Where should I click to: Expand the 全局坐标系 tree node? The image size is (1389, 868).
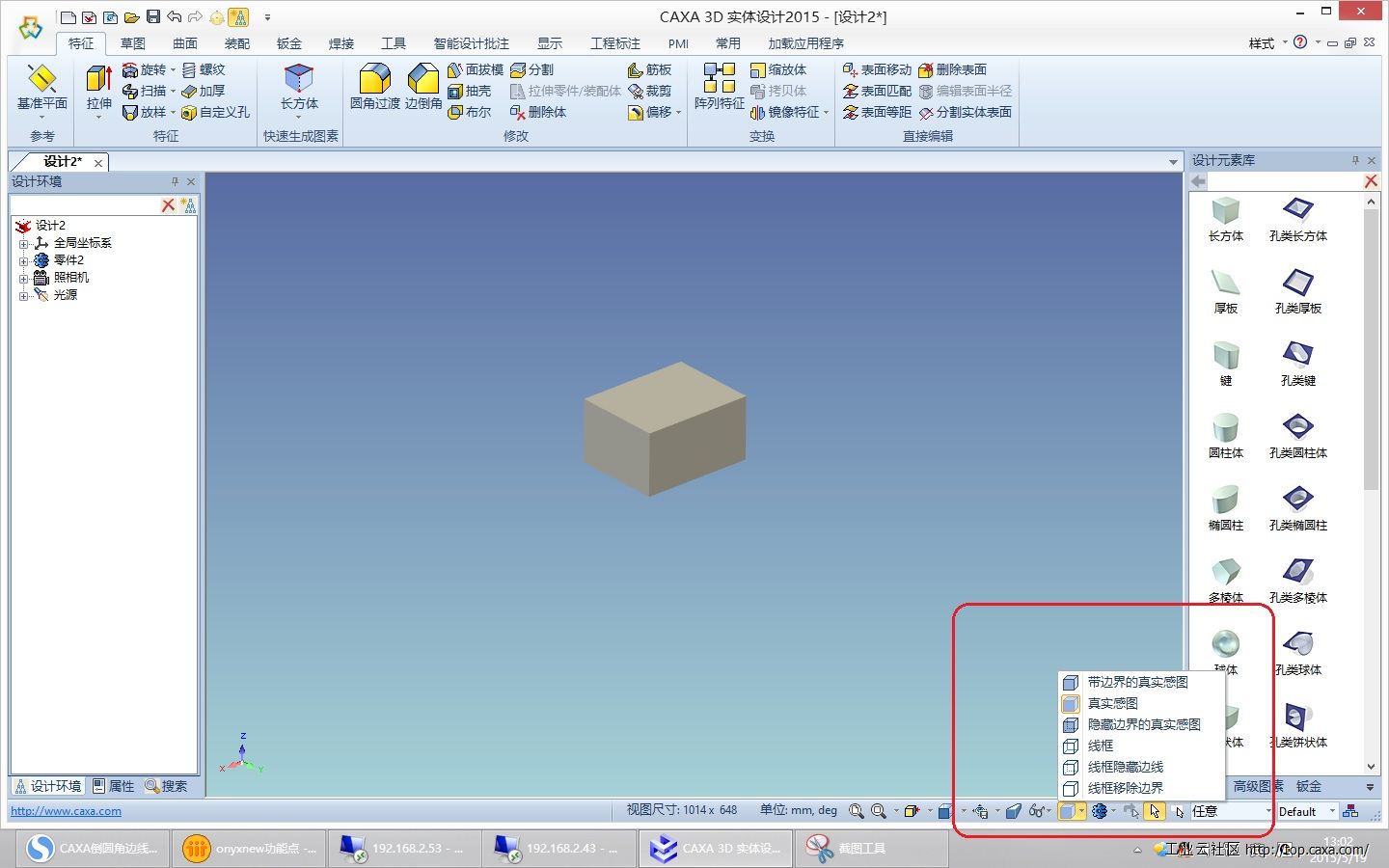[x=23, y=243]
